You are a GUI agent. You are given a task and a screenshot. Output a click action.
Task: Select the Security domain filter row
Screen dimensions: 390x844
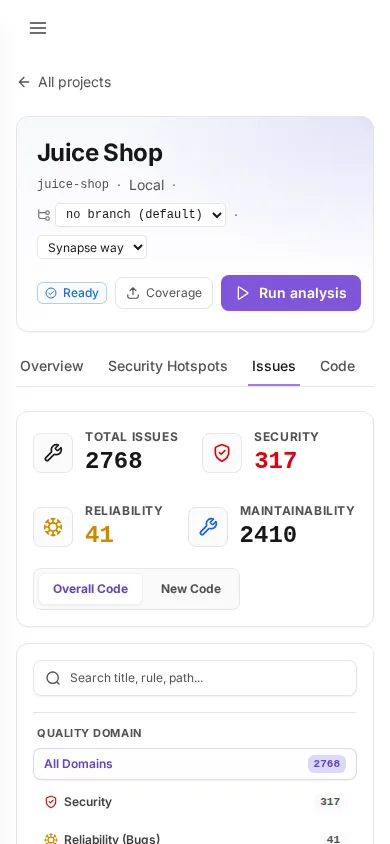[195, 802]
